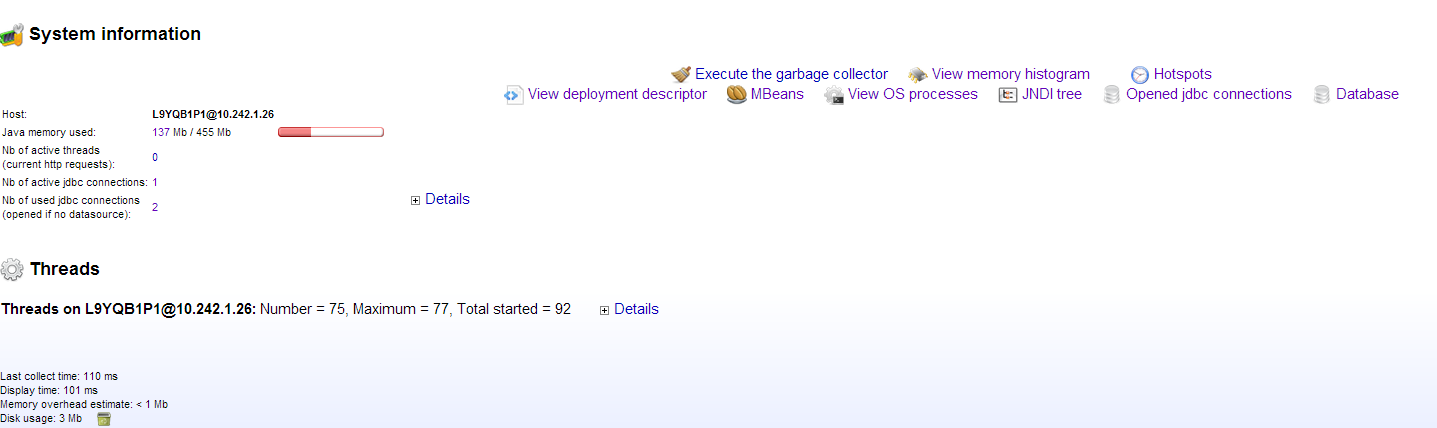Click the Java memory used progress bar
Image resolution: width=1437 pixels, height=428 pixels.
click(x=331, y=132)
